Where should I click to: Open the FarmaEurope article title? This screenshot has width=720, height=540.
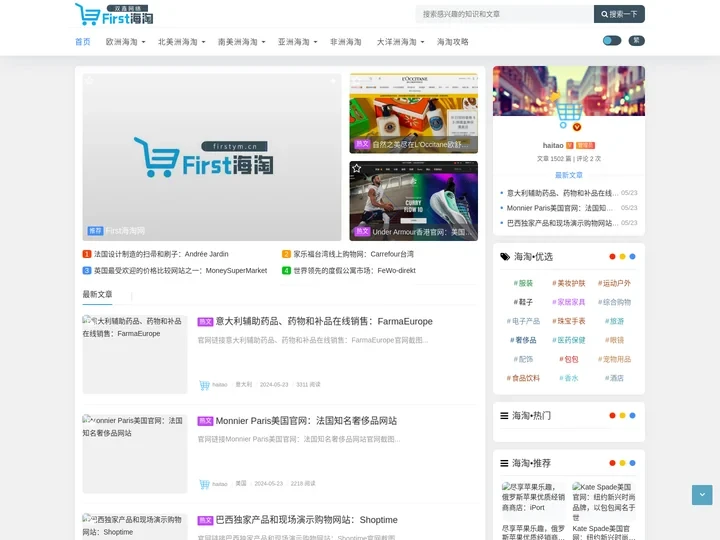324,321
